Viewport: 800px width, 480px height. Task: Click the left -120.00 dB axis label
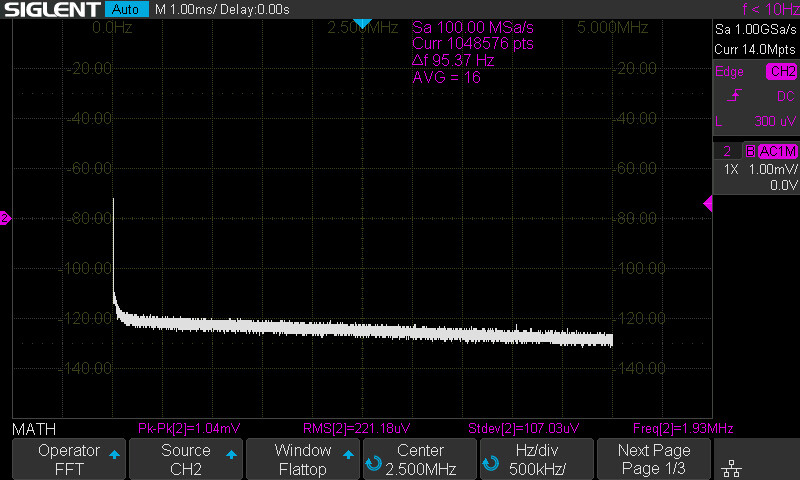click(86, 318)
